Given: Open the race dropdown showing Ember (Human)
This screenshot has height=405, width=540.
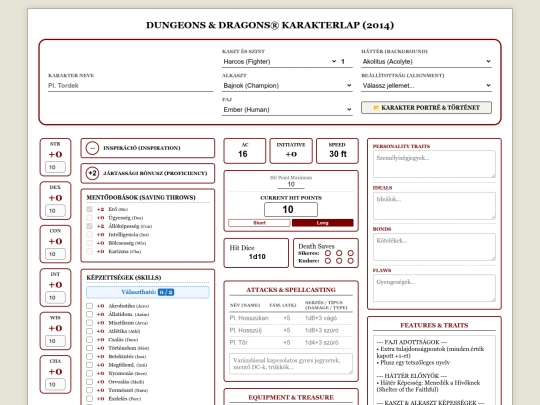Looking at the screenshot, I should [287, 110].
